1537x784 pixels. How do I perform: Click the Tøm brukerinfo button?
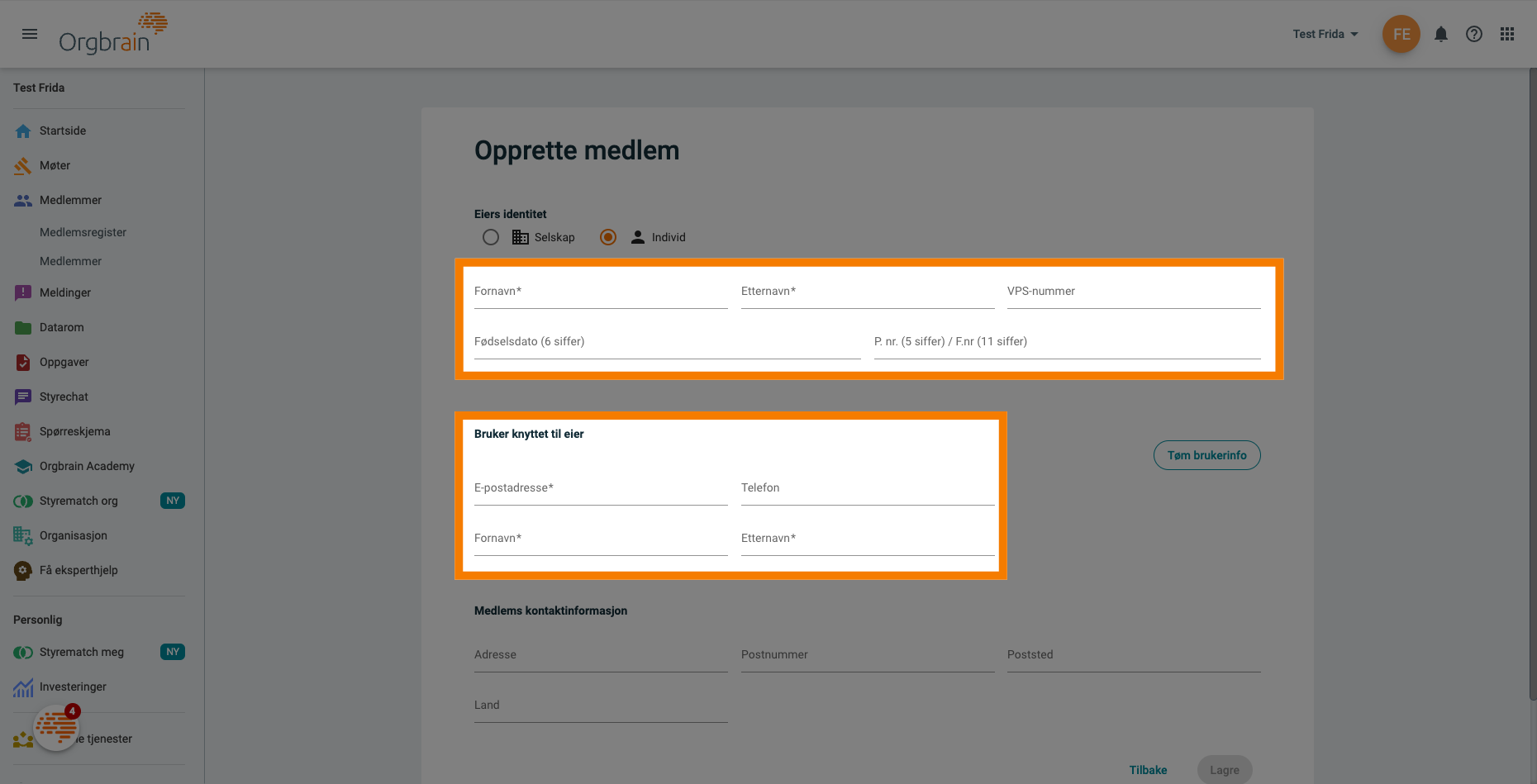click(1206, 455)
